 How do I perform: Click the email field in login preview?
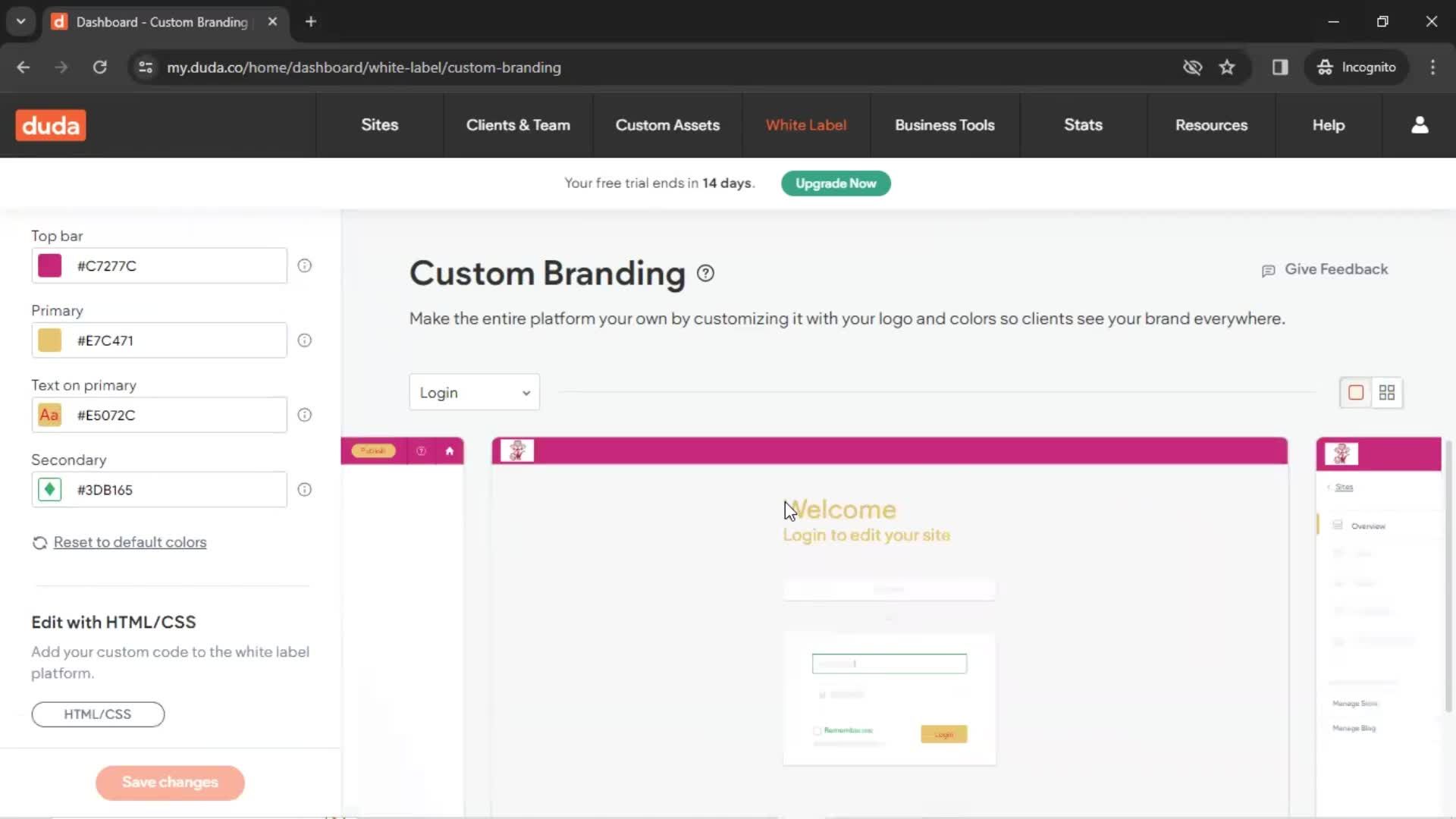[889, 664]
